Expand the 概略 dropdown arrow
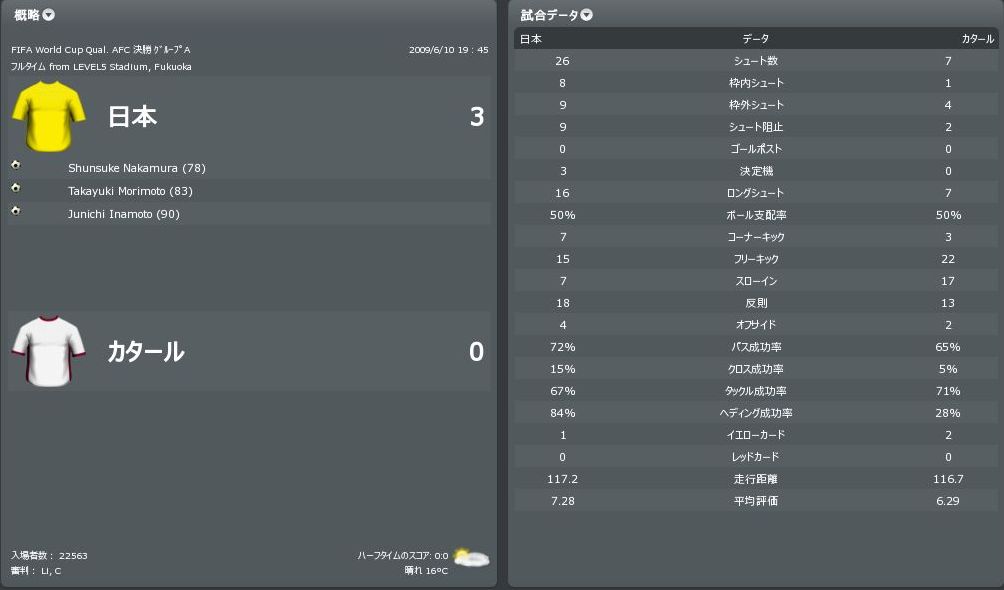This screenshot has width=1004, height=590. tap(50, 15)
